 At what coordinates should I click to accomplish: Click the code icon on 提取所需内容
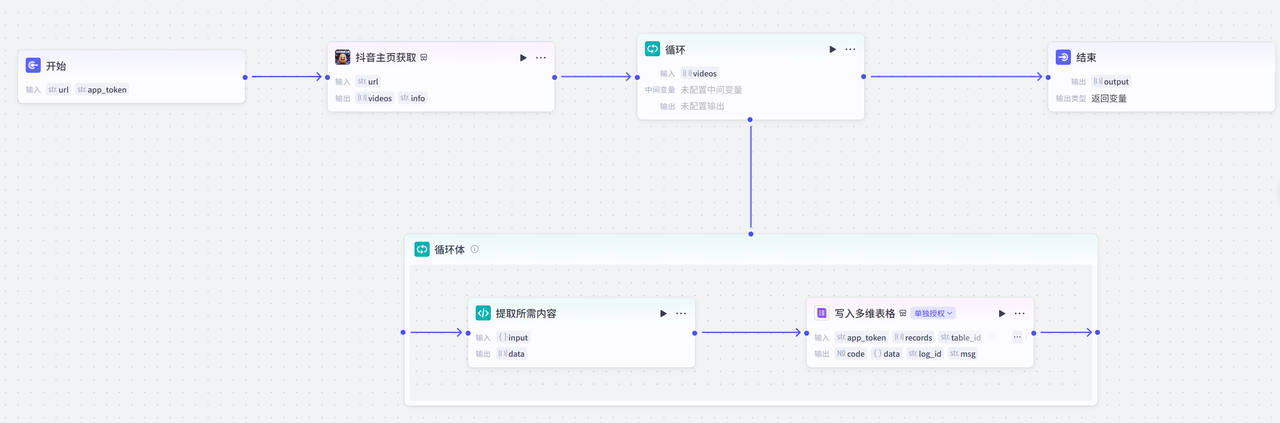[x=483, y=313]
